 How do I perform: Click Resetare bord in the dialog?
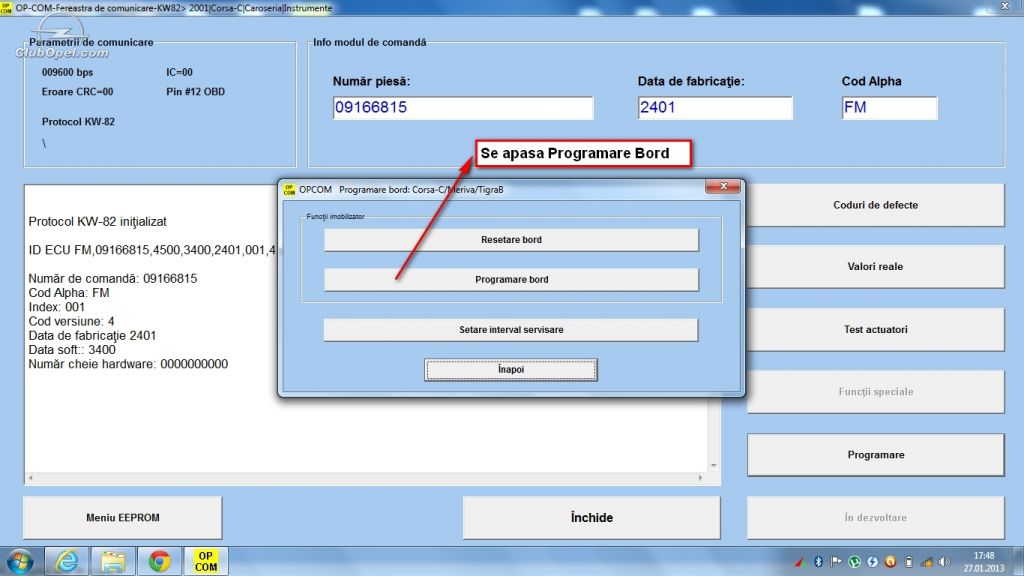(511, 240)
